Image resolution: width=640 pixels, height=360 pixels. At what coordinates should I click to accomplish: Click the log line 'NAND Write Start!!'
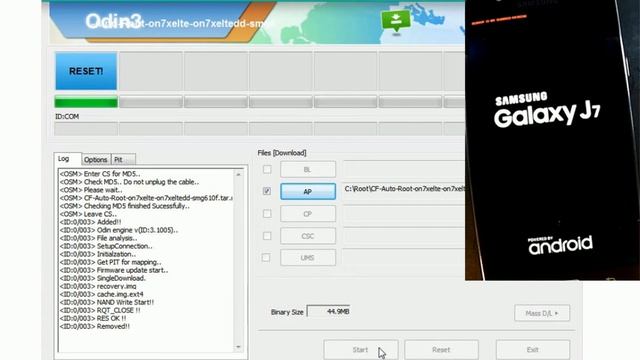pos(107,302)
